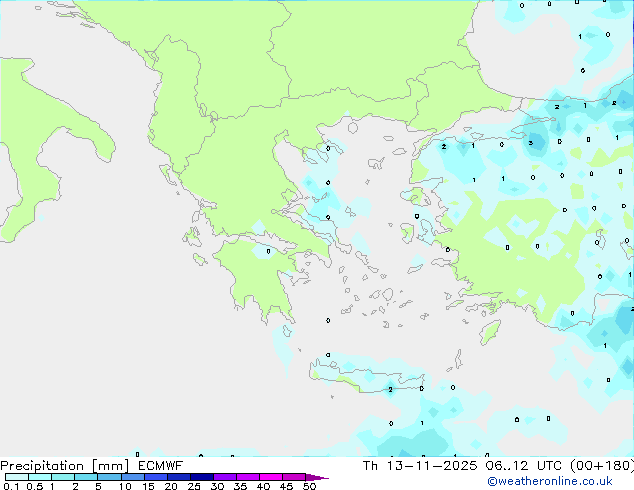This screenshot has height=490, width=634.
Task: Click the '35' legend scale label
Action: click(240, 486)
